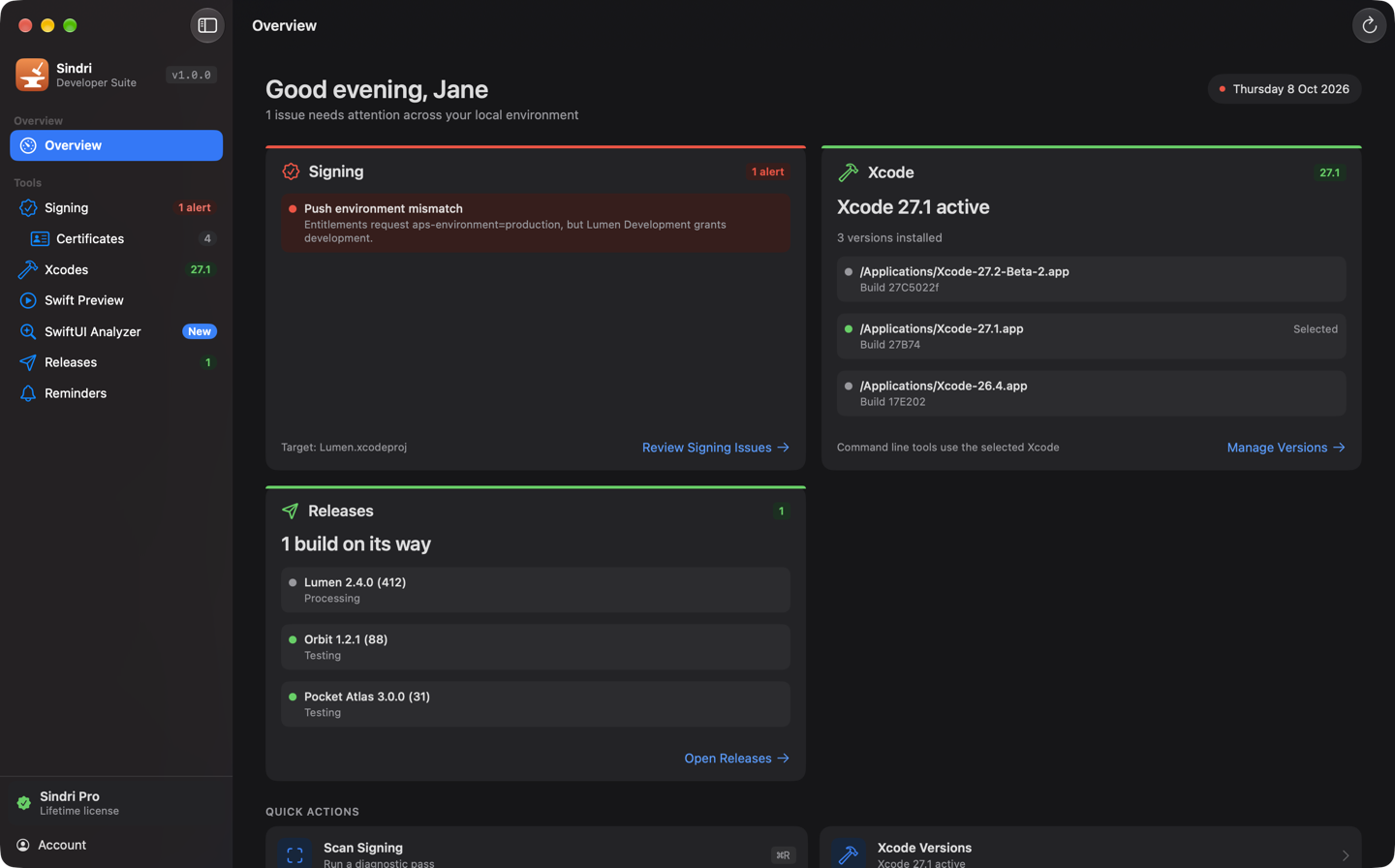Open Xcodes in the sidebar
This screenshot has width=1395, height=868.
(116, 269)
